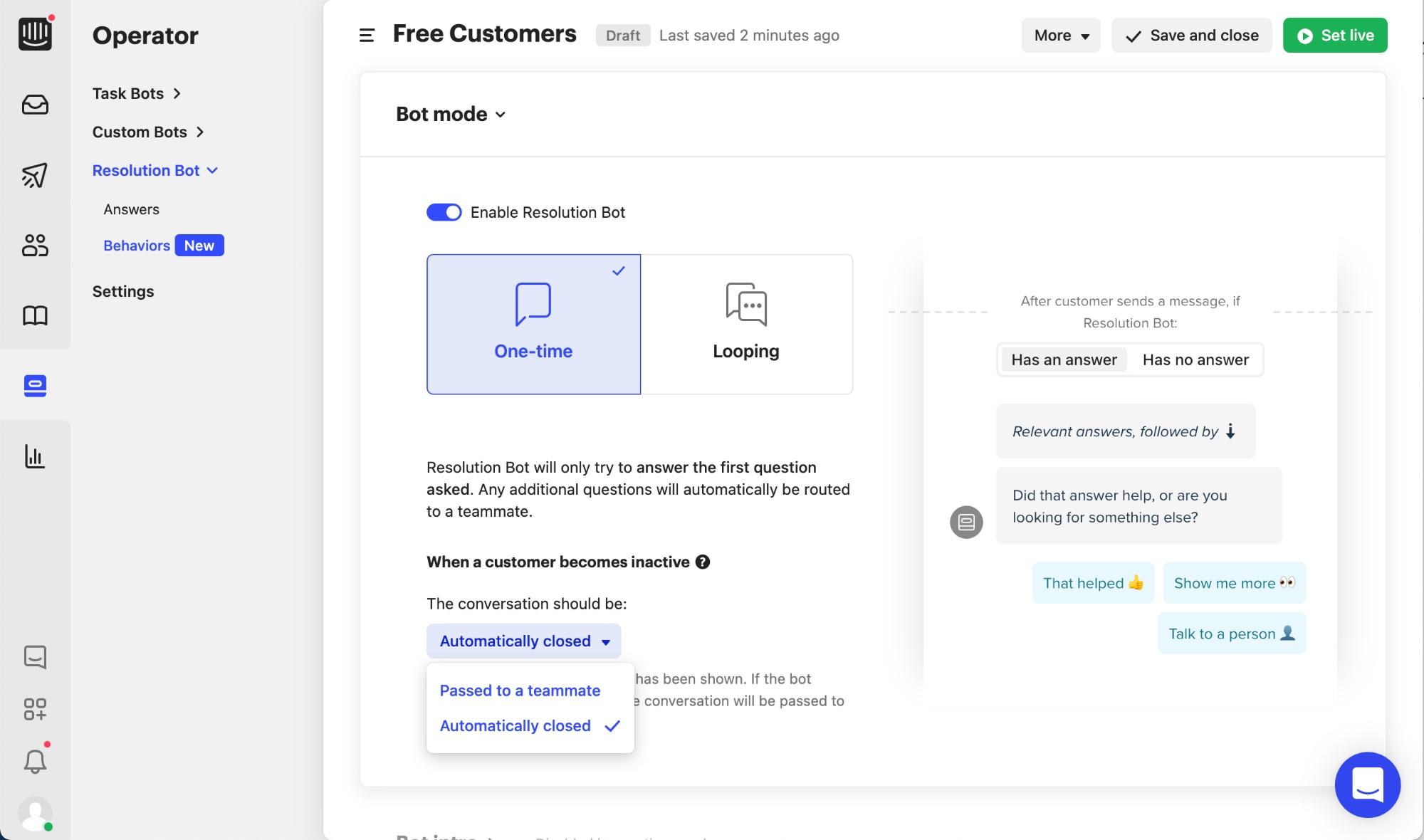Select the Has an answer tab
The width and height of the screenshot is (1424, 840).
[1063, 359]
